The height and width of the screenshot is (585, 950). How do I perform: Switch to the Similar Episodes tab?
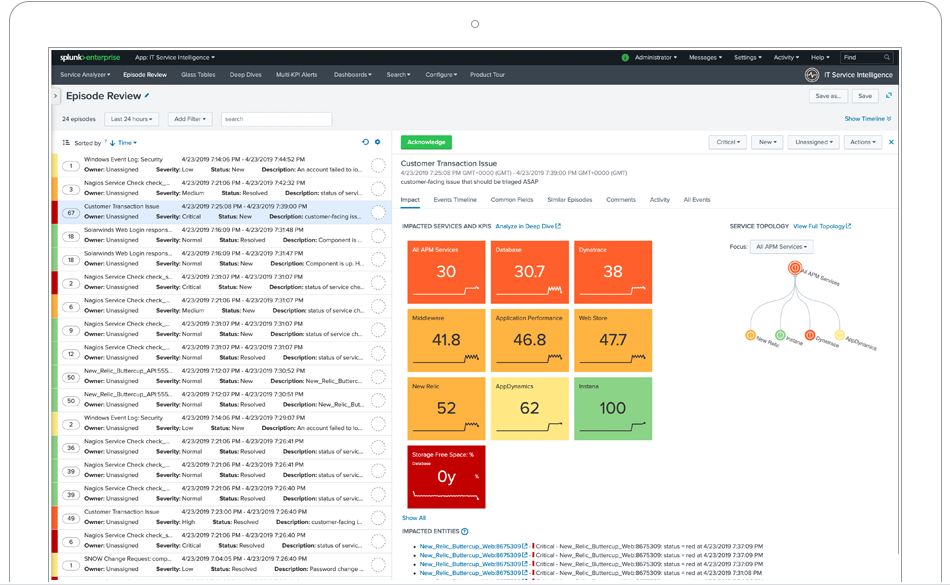(x=570, y=200)
